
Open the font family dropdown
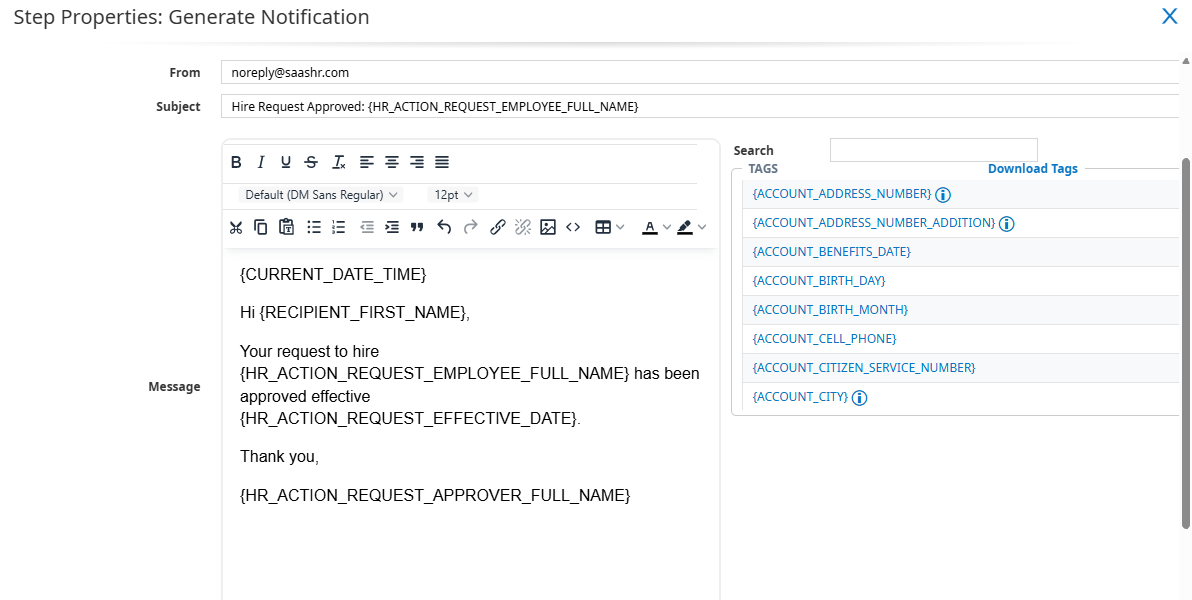[318, 194]
